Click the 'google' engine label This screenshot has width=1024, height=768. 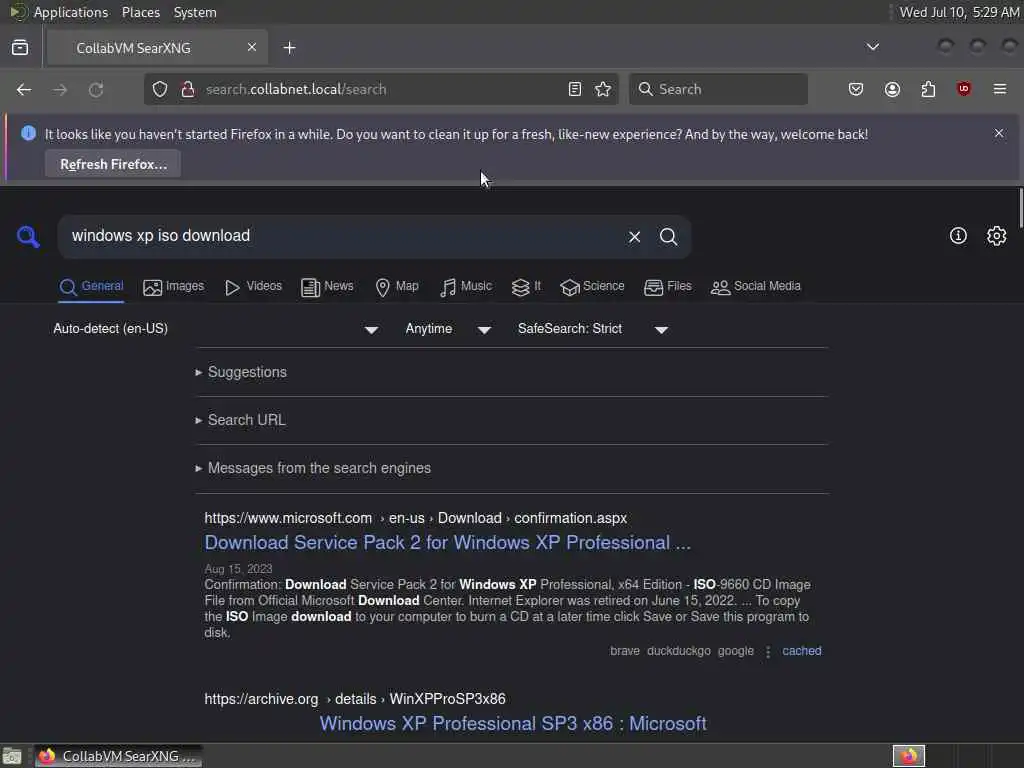(x=735, y=651)
